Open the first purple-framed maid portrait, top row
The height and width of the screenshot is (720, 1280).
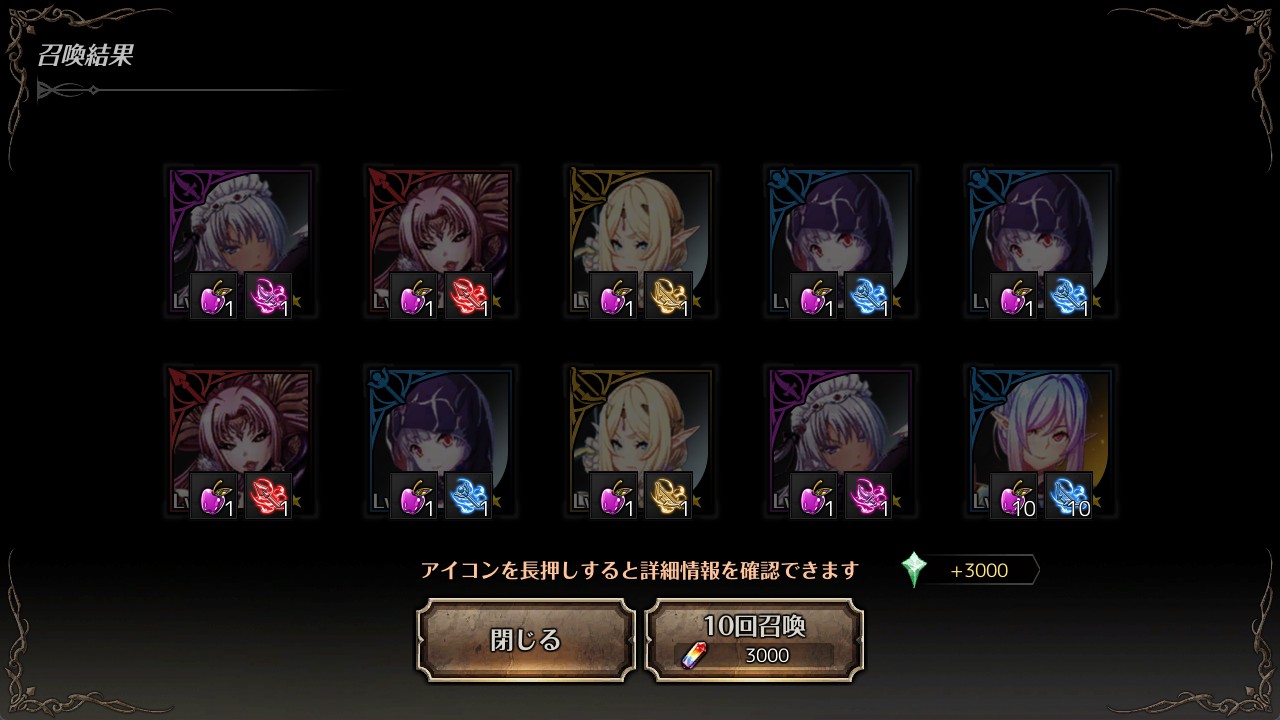(240, 241)
